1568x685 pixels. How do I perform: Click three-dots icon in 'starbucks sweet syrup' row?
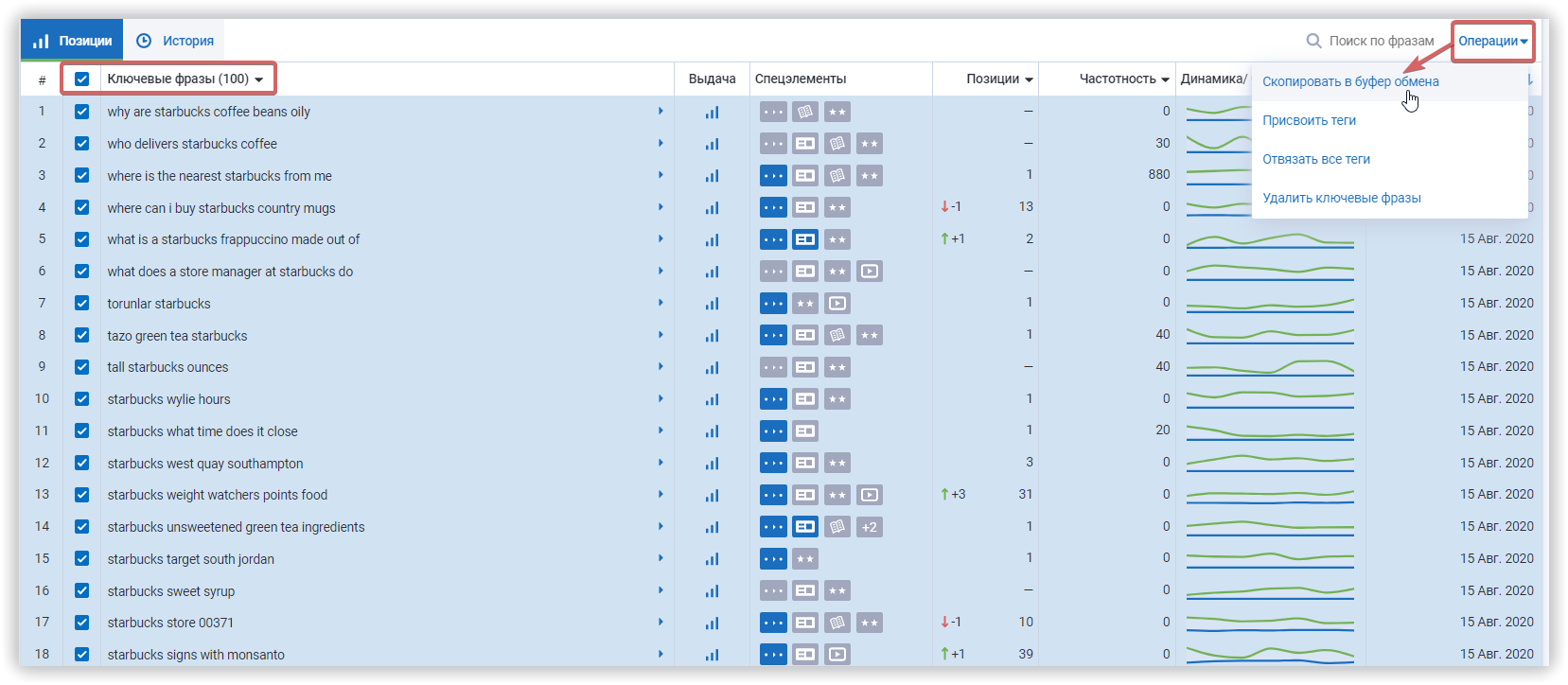773,591
